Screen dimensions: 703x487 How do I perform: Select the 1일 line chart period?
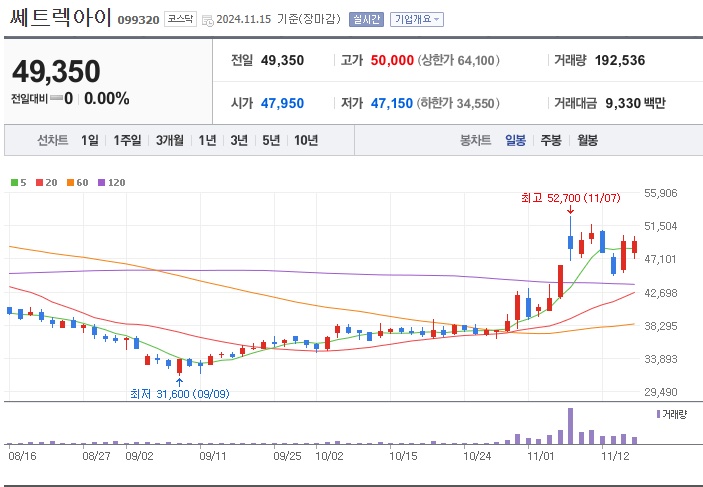[x=90, y=140]
